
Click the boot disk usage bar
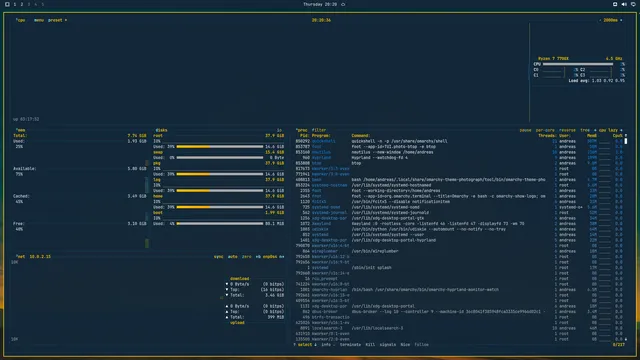(220, 224)
